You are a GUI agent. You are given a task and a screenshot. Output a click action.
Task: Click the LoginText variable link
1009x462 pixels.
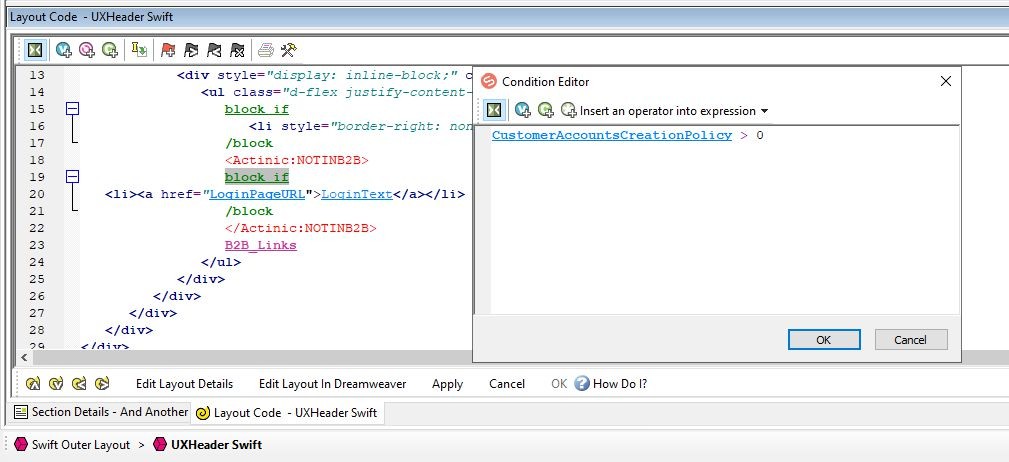click(356, 194)
